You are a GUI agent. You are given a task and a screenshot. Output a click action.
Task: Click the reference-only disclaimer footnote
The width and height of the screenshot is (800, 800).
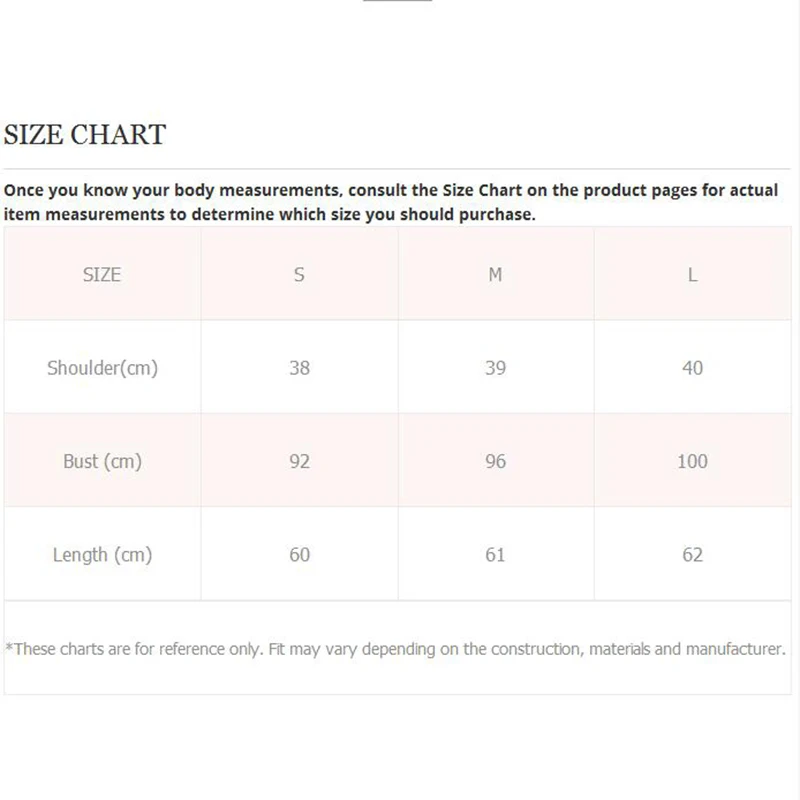(395, 649)
